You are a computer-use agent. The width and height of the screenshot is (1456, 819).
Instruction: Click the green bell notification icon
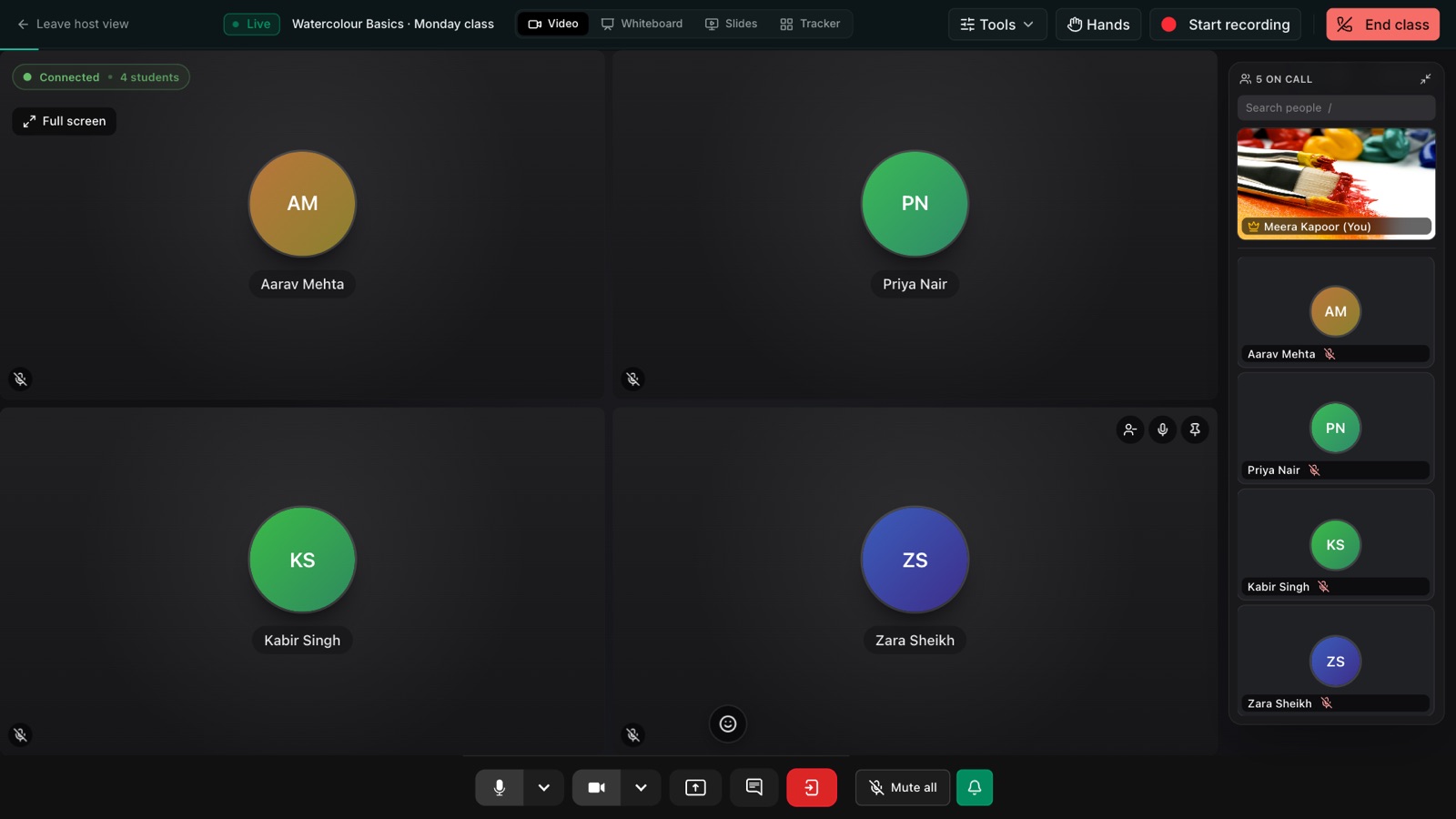point(975,788)
